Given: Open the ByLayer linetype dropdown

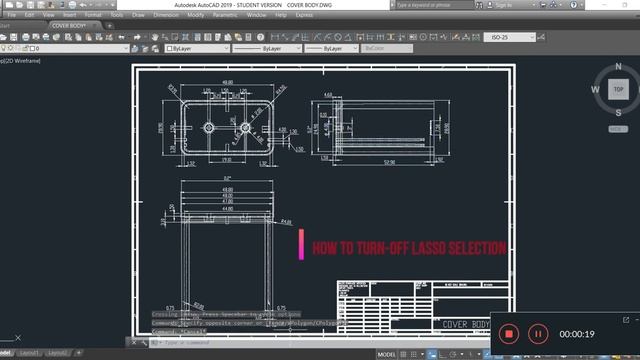Looking at the screenshot, I should click(267, 49).
